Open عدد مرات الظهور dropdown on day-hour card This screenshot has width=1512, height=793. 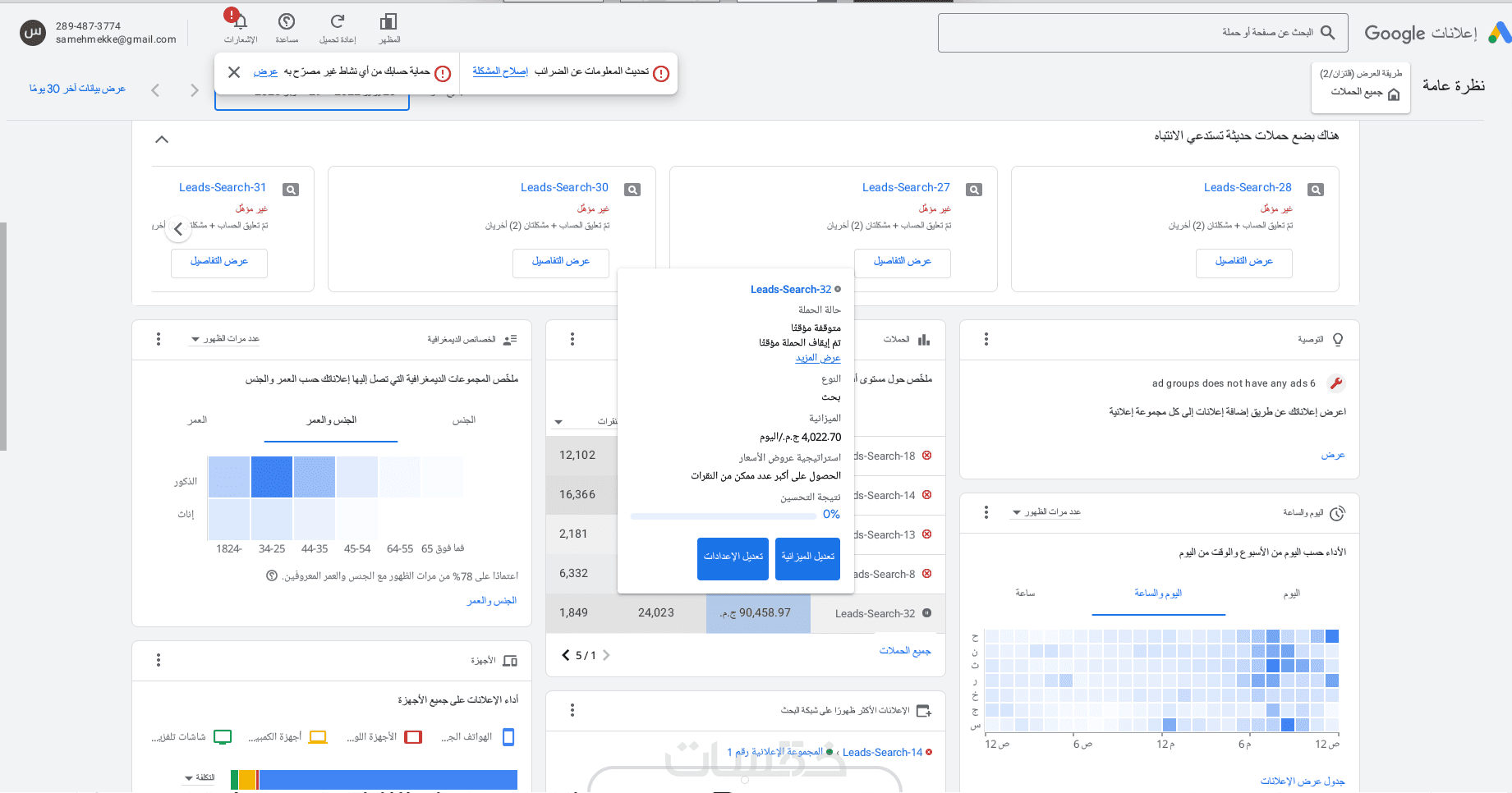[x=1046, y=512]
